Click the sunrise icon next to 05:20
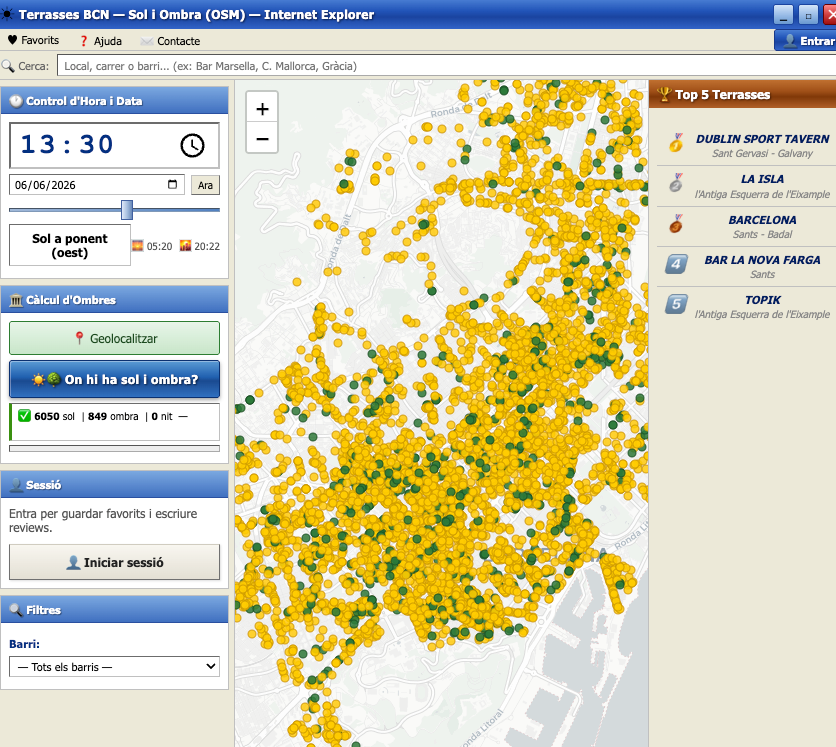Viewport: 836px width, 747px height. (x=138, y=246)
